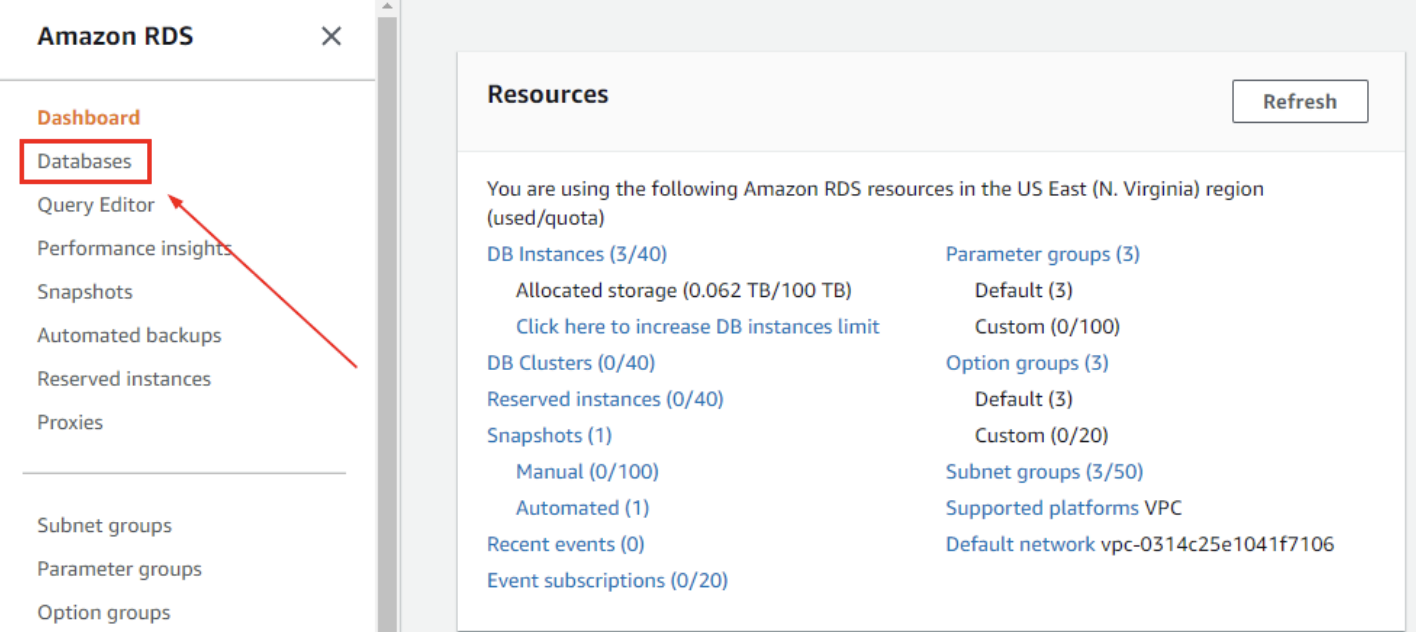The width and height of the screenshot is (1416, 632).
Task: Close the Amazon RDS sidebar panel
Action: 331,37
